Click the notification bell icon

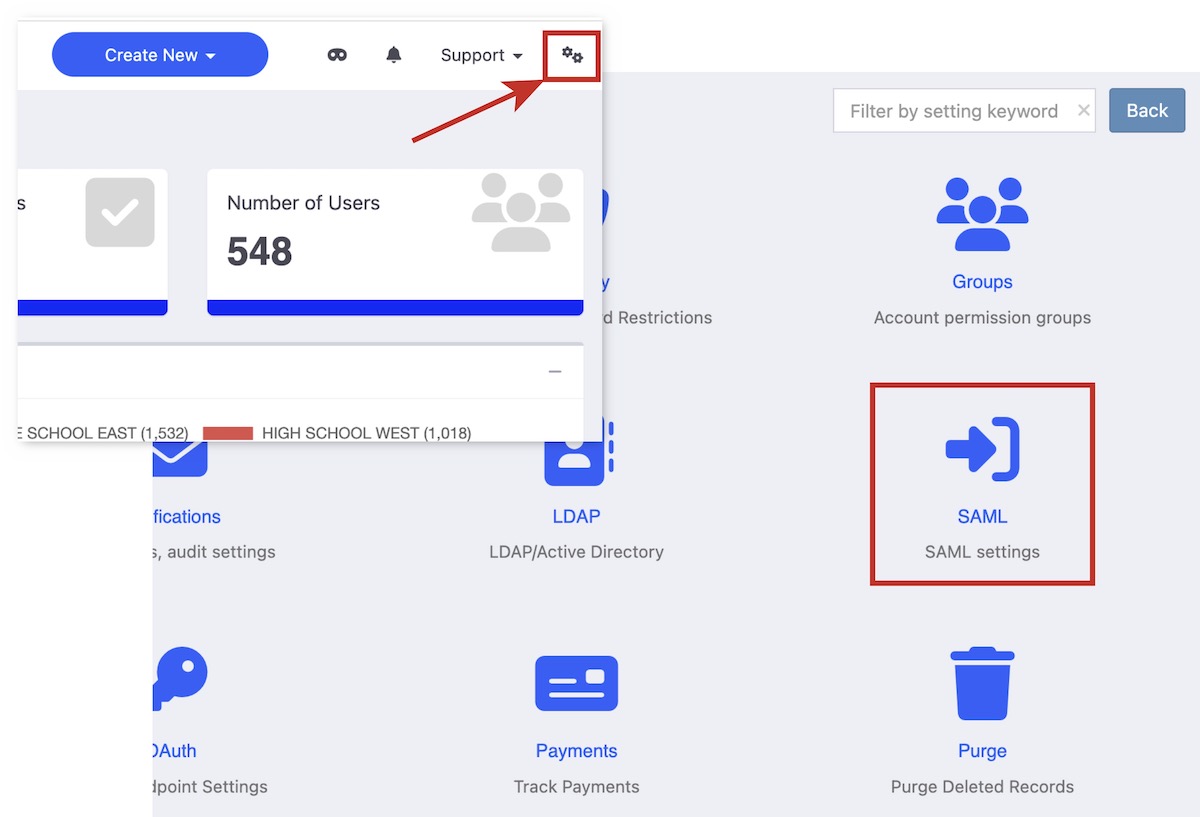point(394,55)
